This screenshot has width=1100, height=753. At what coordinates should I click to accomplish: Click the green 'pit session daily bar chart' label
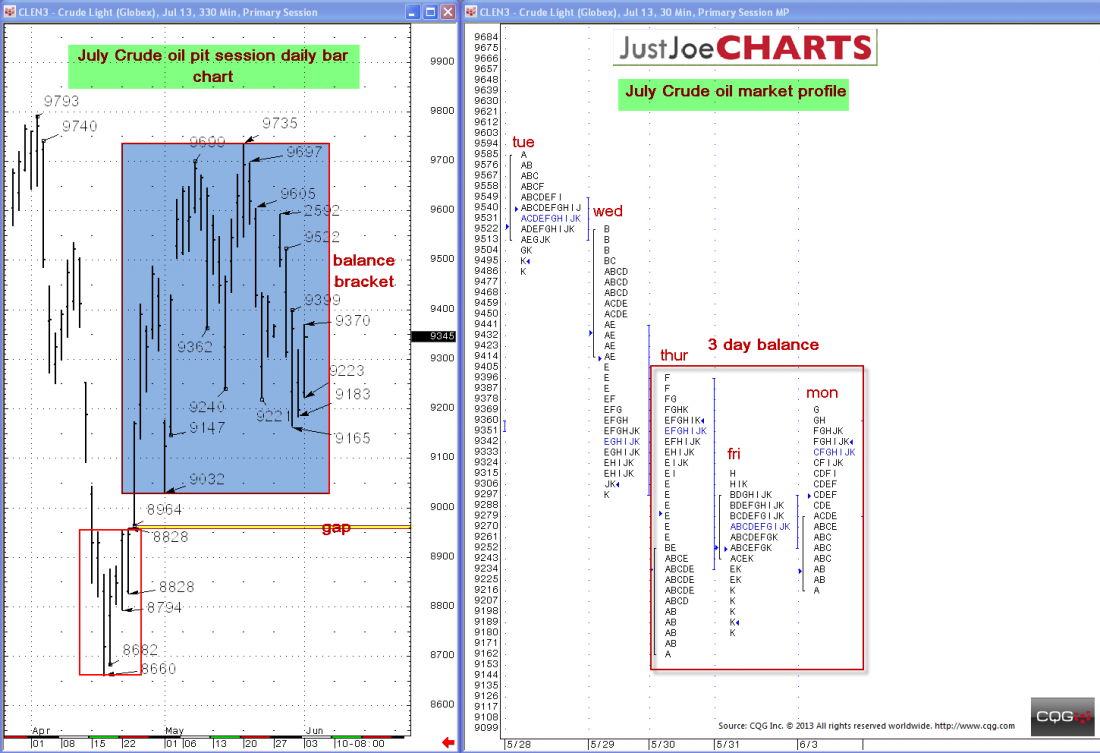point(213,66)
